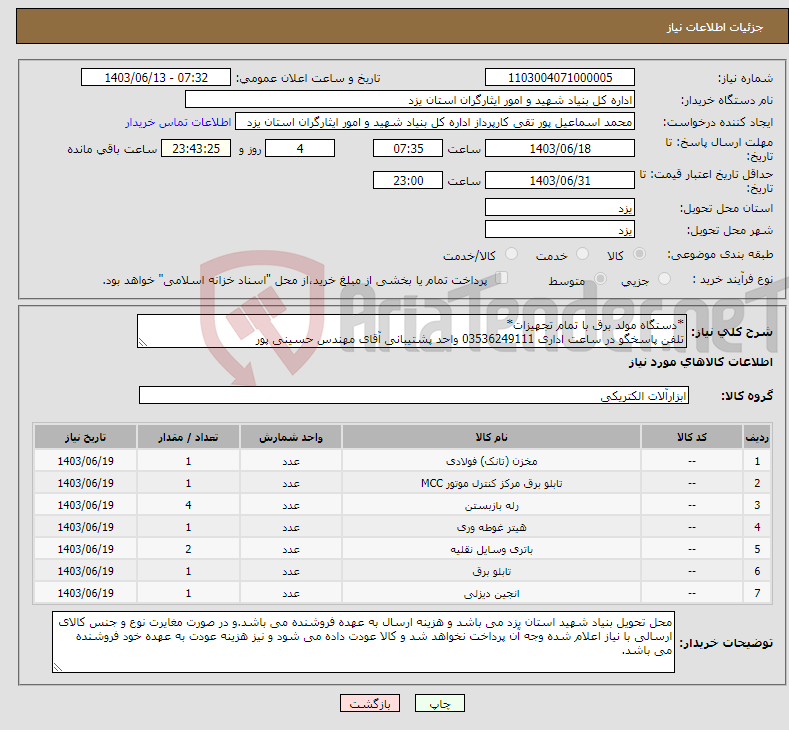
Task: Click the نام دستگاه خریدار field
Action: (x=410, y=100)
